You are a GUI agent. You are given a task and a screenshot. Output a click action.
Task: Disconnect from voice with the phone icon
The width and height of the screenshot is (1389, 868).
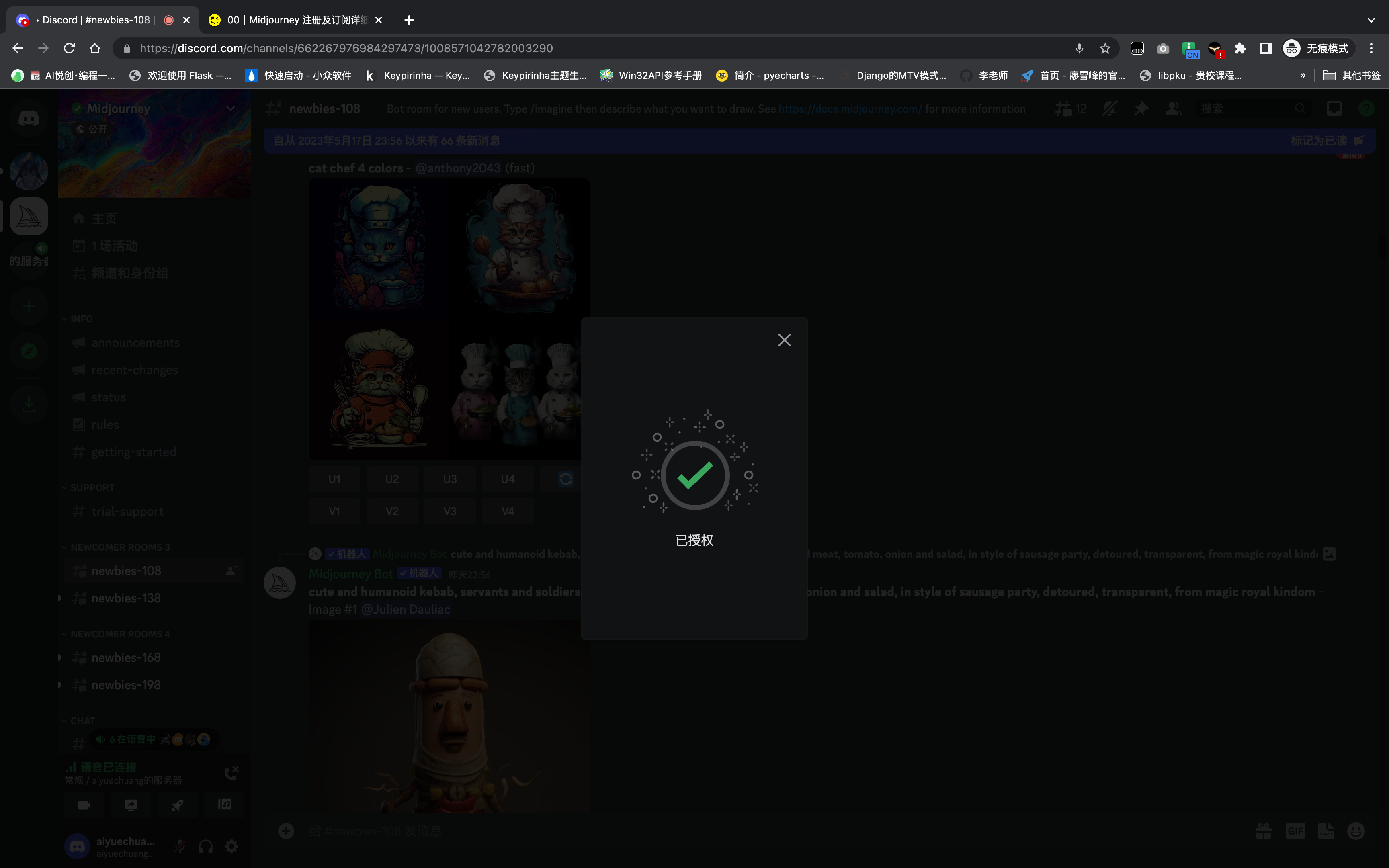click(x=231, y=773)
